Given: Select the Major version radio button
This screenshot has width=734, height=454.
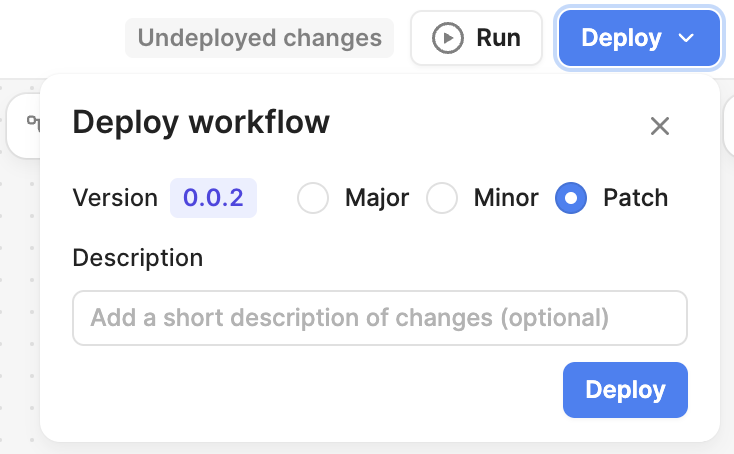Looking at the screenshot, I should pos(313,198).
